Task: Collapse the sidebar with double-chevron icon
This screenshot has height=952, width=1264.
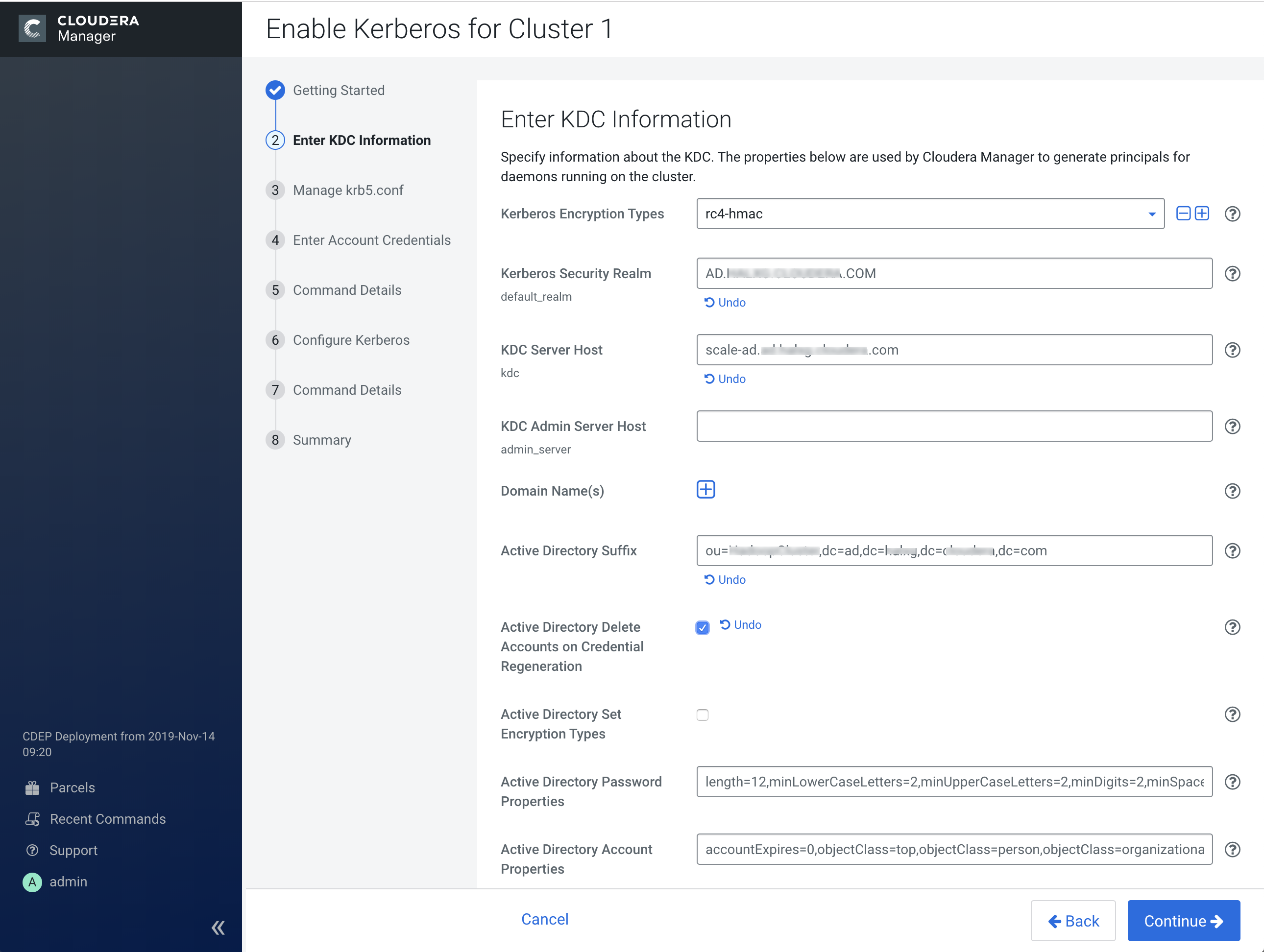Action: 218,927
